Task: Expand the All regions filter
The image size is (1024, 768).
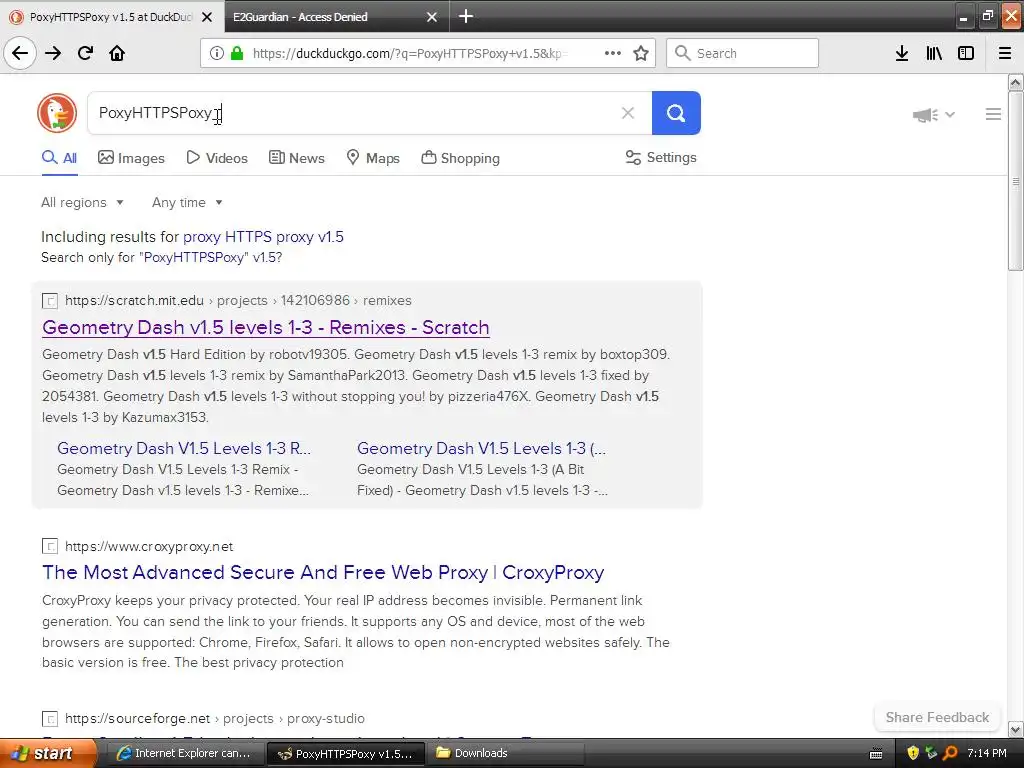Action: (x=82, y=202)
